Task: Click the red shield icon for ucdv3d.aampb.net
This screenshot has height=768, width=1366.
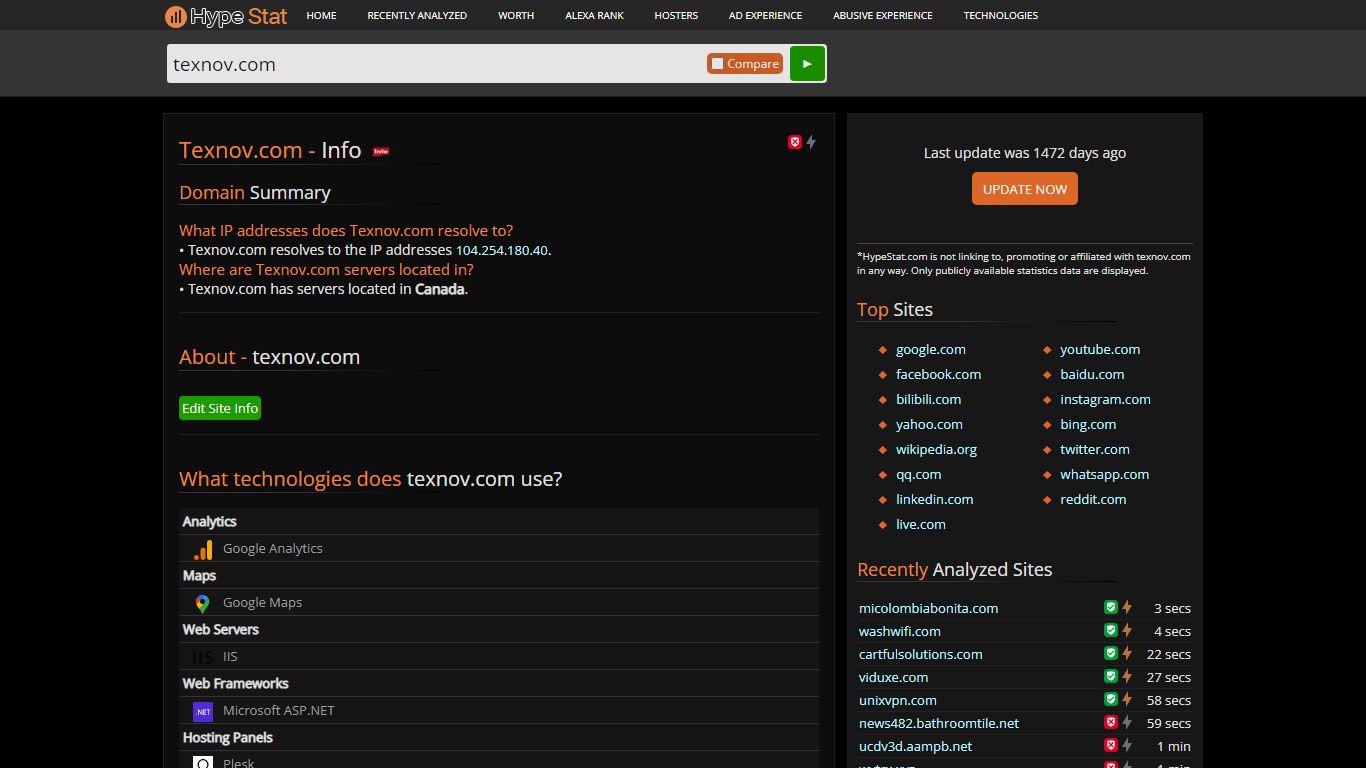Action: [x=1110, y=745]
